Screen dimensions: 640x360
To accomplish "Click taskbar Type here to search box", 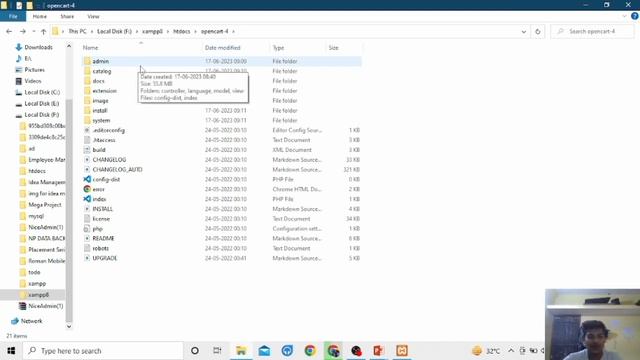I will pos(103,351).
